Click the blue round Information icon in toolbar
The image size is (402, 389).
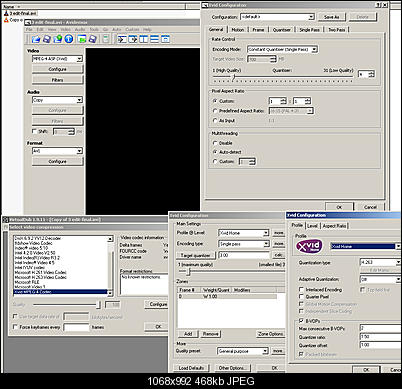(x=69, y=39)
